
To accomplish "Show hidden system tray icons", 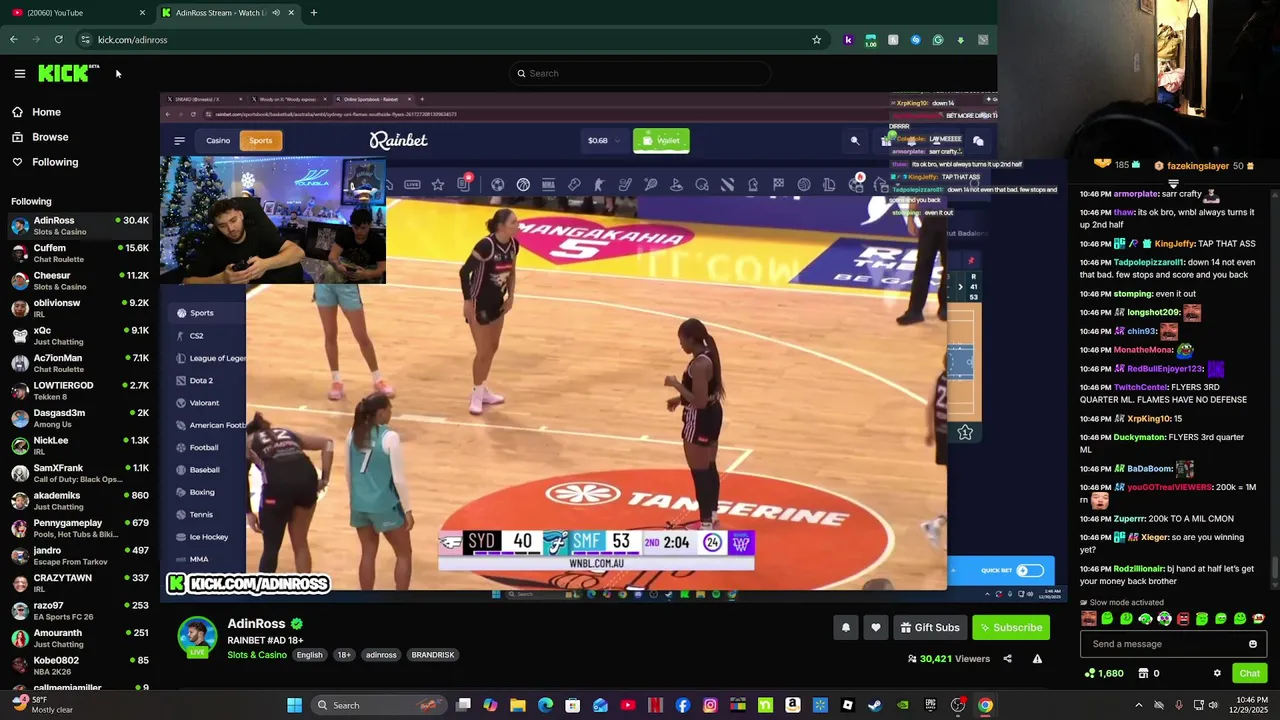I will tap(1138, 705).
